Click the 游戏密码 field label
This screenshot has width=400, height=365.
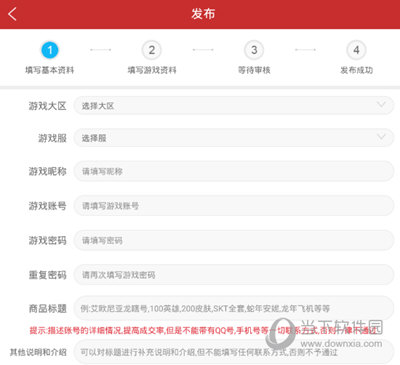point(47,240)
